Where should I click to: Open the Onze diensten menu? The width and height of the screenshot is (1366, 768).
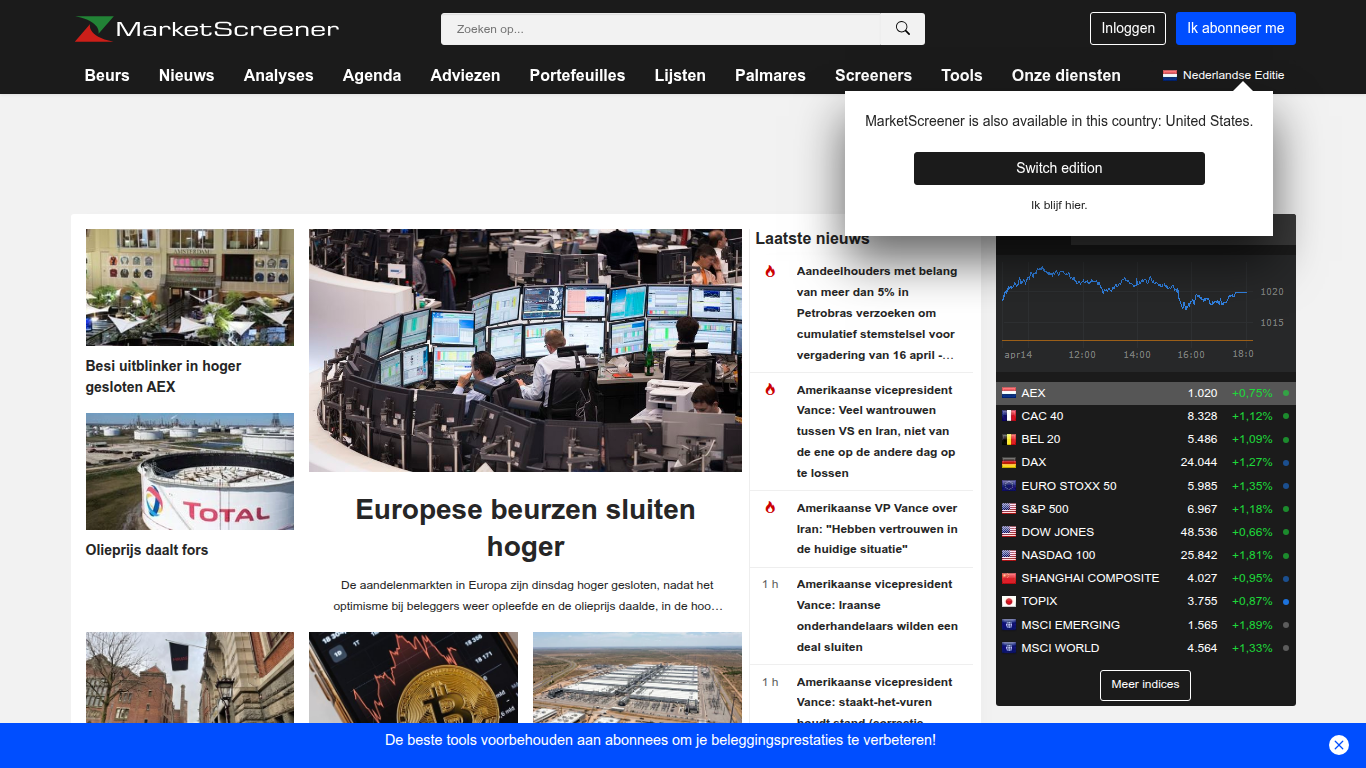tap(1066, 75)
